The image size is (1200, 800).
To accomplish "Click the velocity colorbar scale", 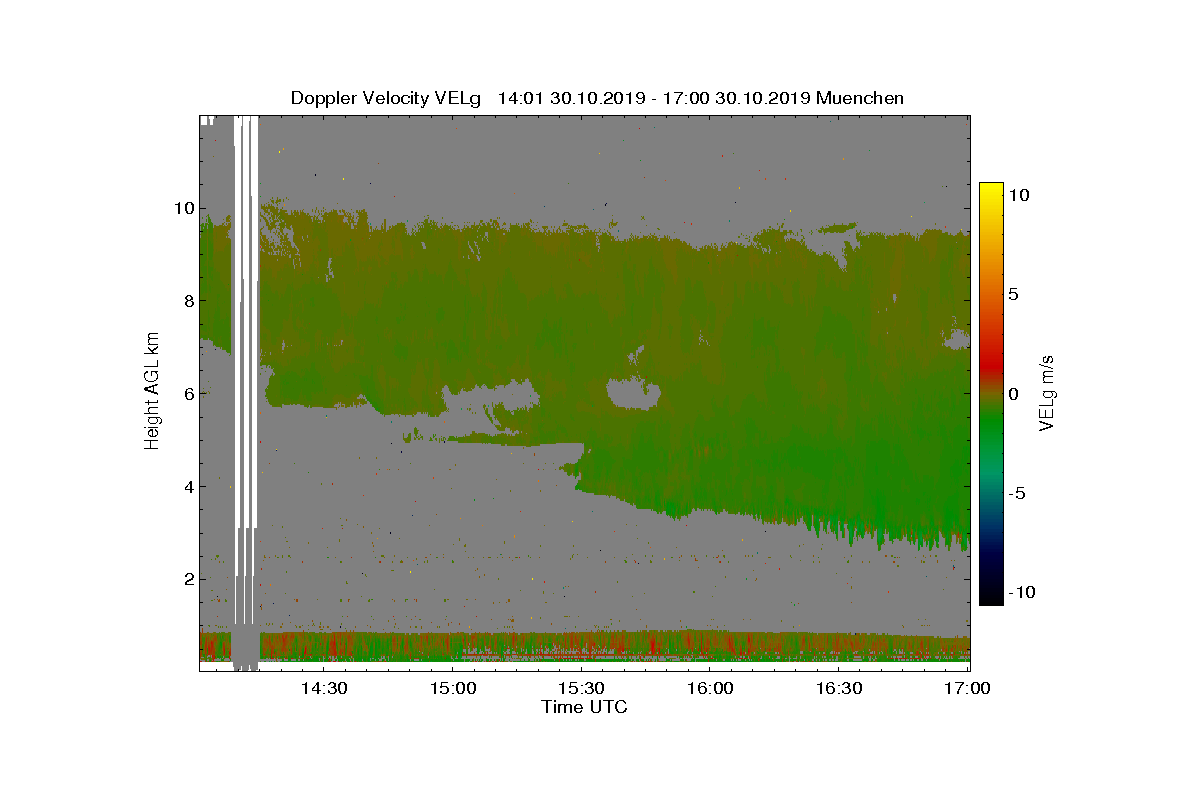I will tap(991, 394).
